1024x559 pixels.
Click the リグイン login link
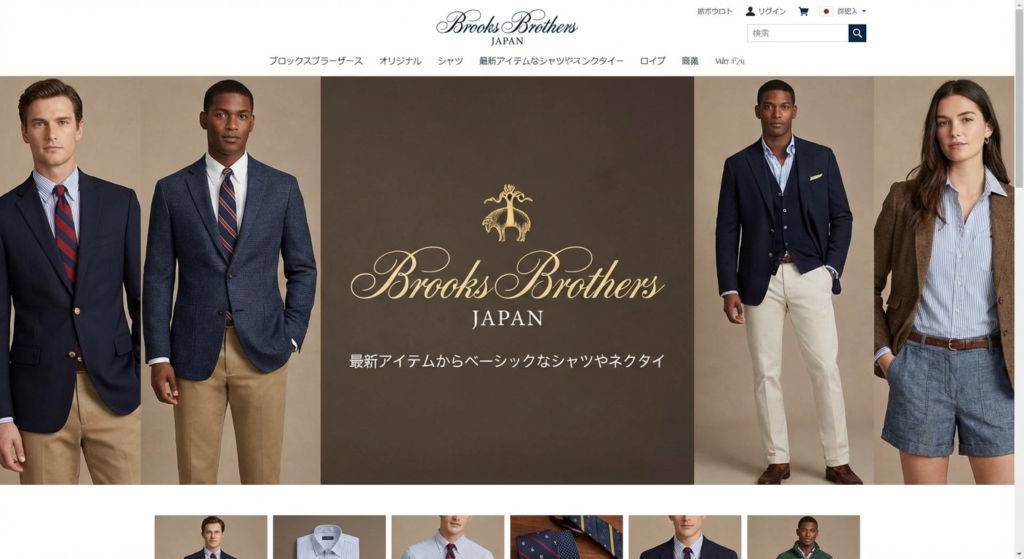(772, 11)
